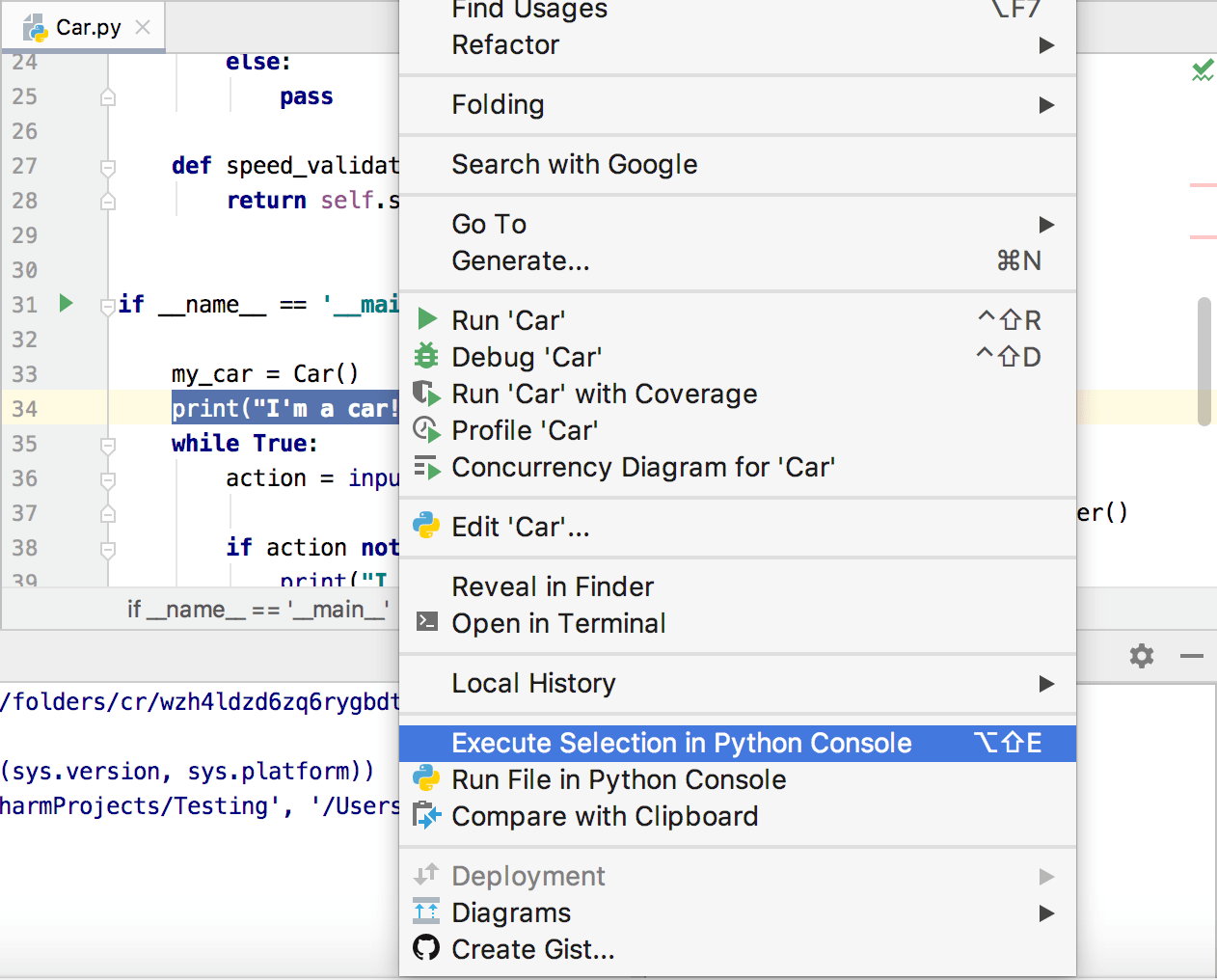Expand the Refactor submenu arrow
Screen dimensions: 1217x980
(x=1047, y=44)
